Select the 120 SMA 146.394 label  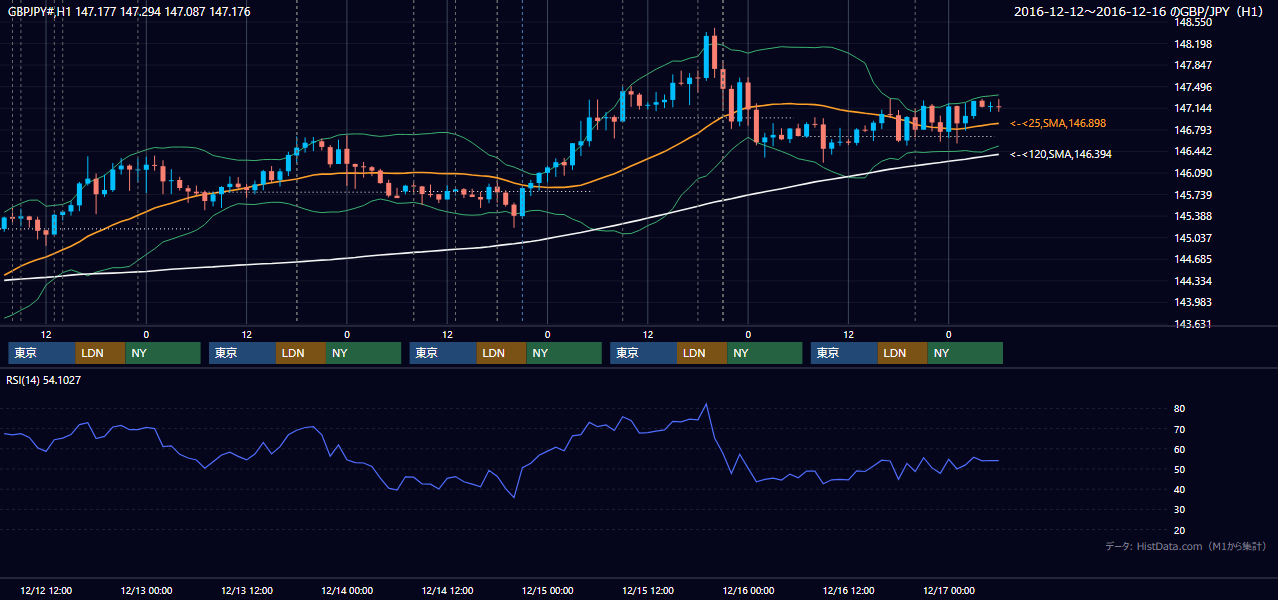1060,155
